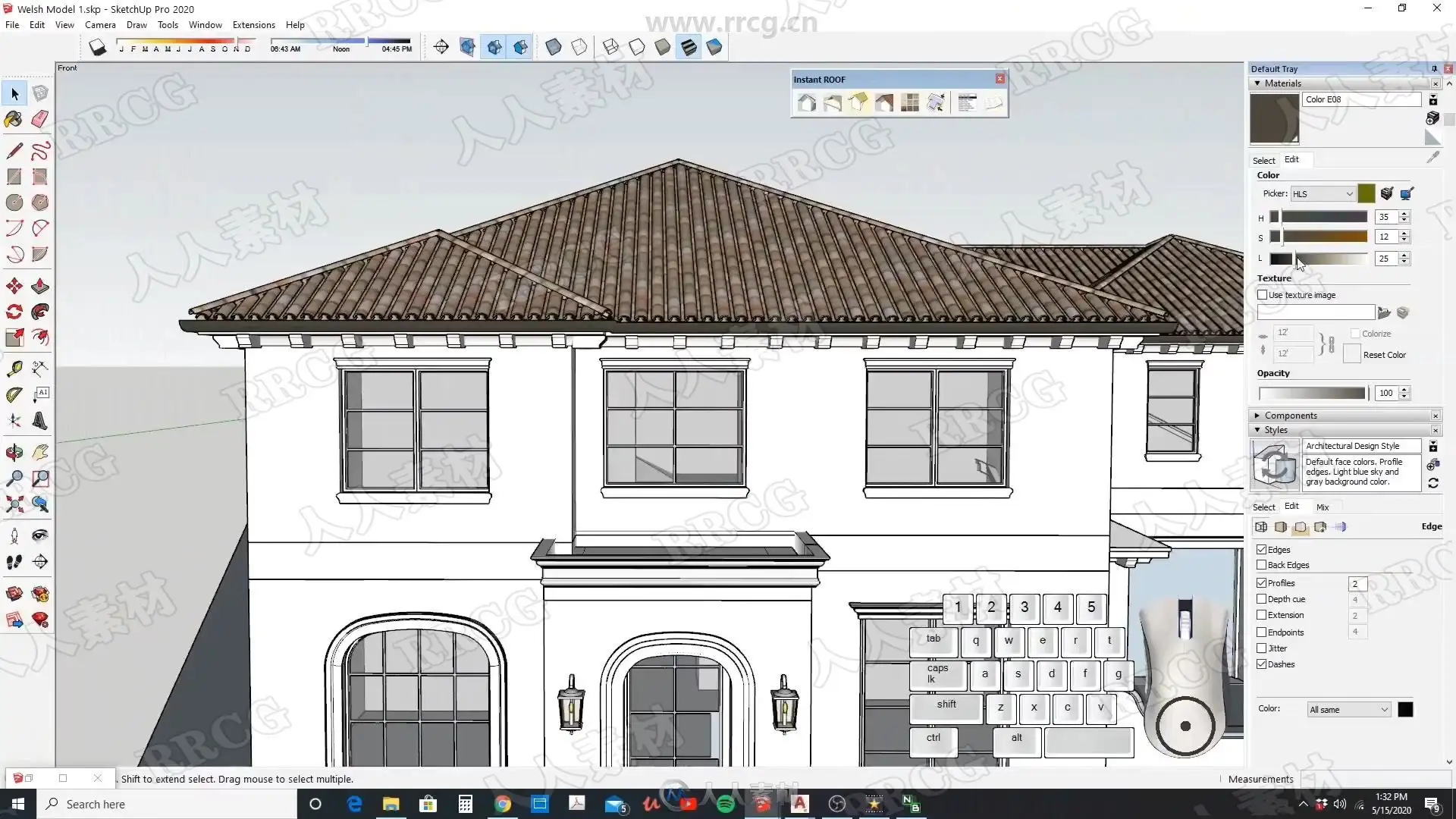
Task: Switch to the Mix tab in Styles
Action: click(1323, 507)
